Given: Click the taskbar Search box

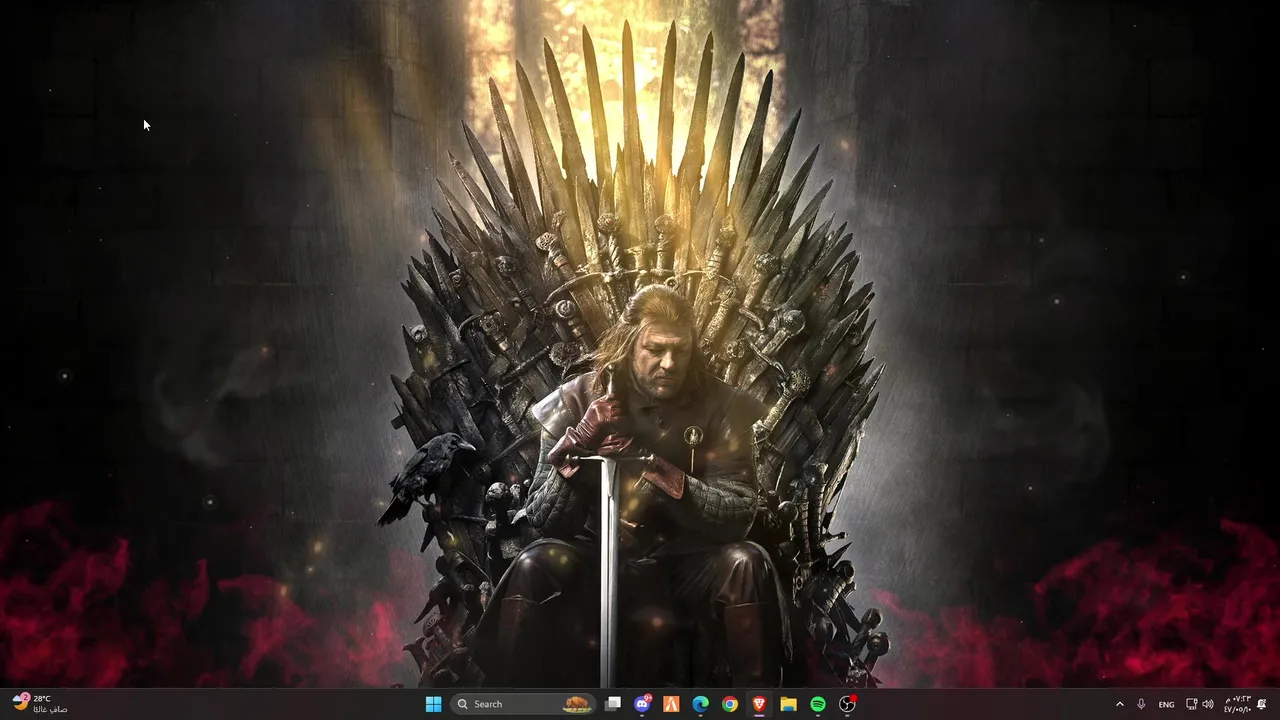Looking at the screenshot, I should [x=523, y=704].
